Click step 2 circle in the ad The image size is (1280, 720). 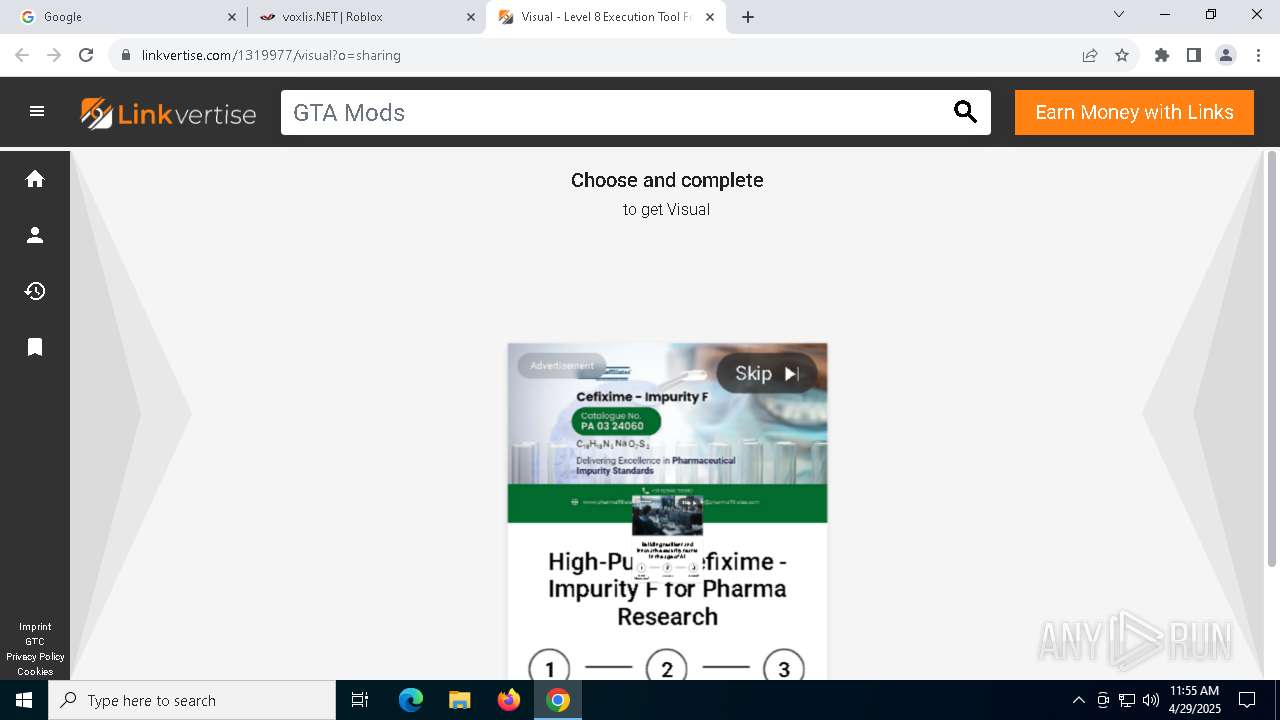(667, 668)
